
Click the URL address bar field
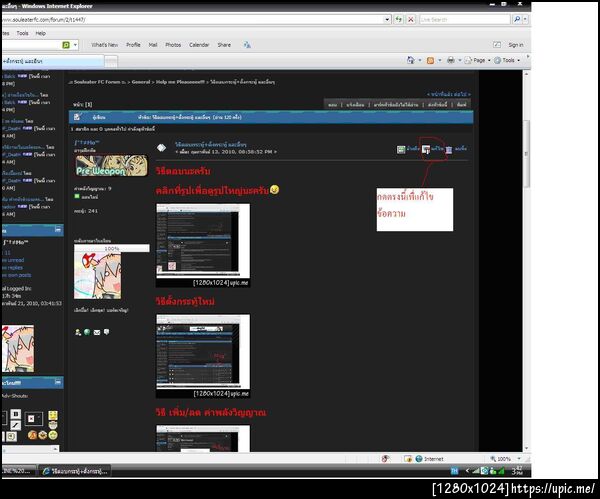192,19
